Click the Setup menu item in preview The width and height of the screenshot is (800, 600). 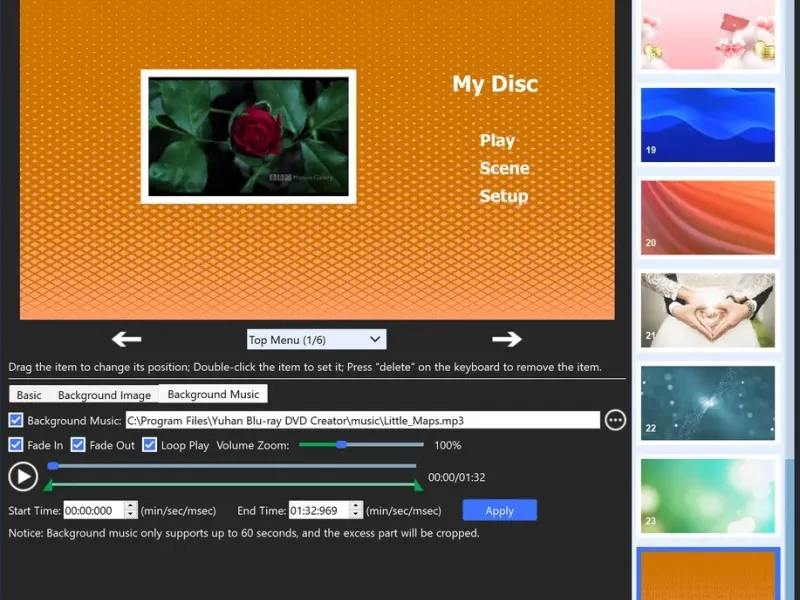504,196
